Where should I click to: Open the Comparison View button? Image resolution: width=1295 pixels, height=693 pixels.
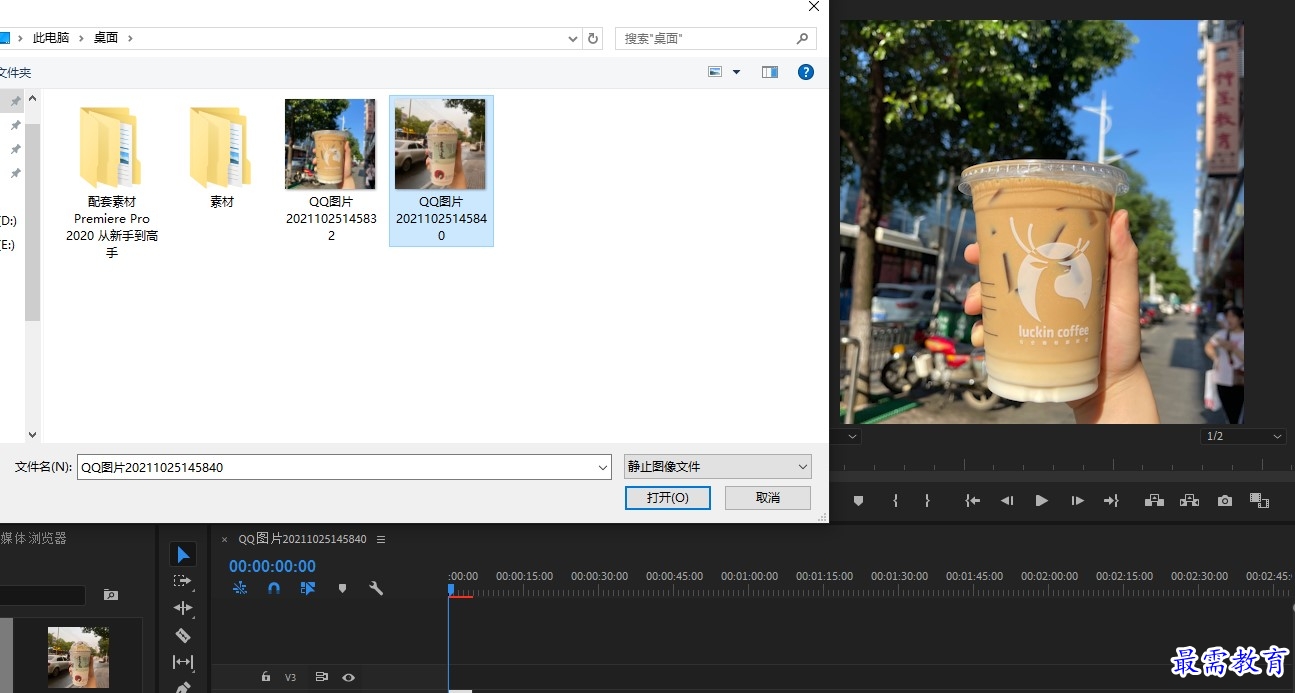(x=1259, y=500)
